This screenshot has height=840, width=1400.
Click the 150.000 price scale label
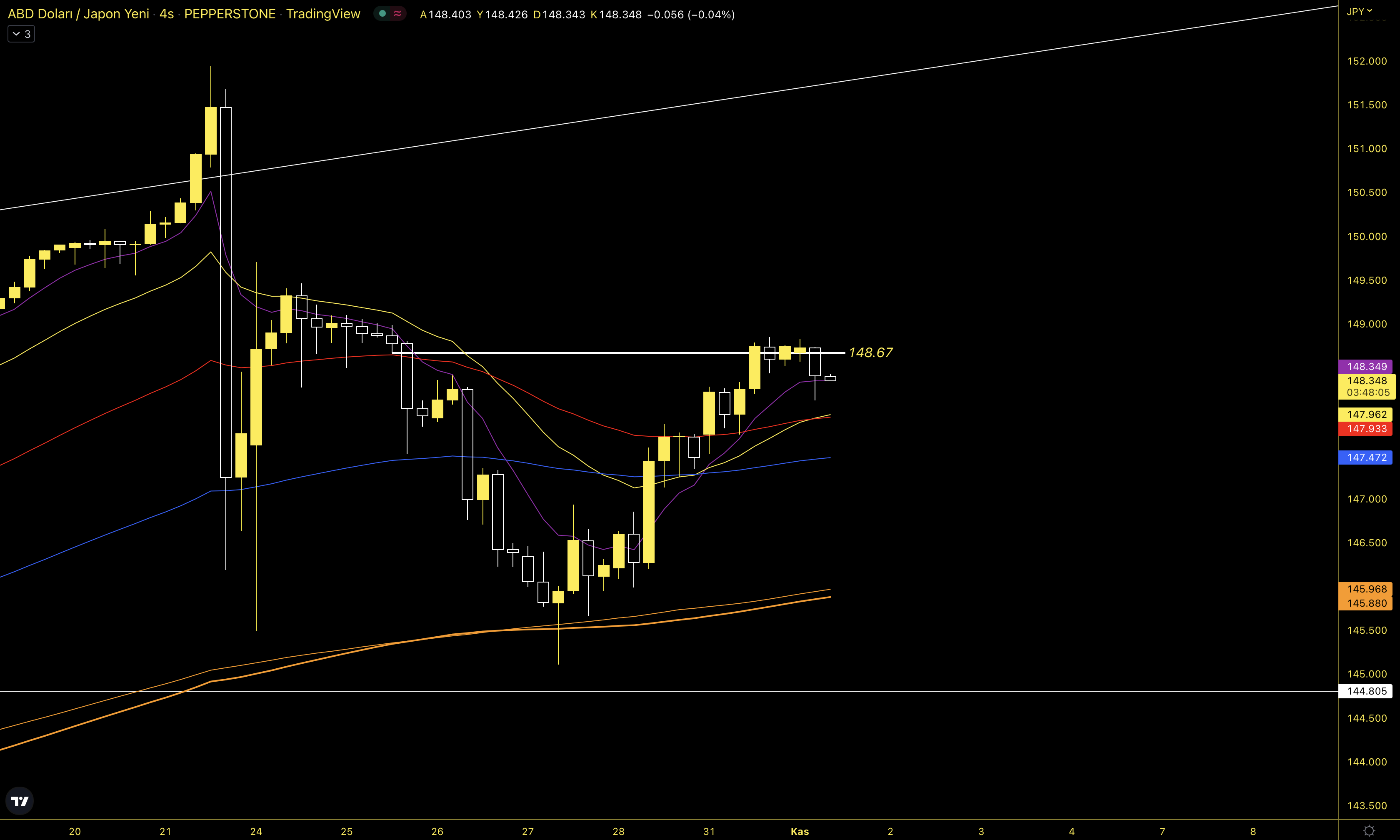(x=1367, y=237)
